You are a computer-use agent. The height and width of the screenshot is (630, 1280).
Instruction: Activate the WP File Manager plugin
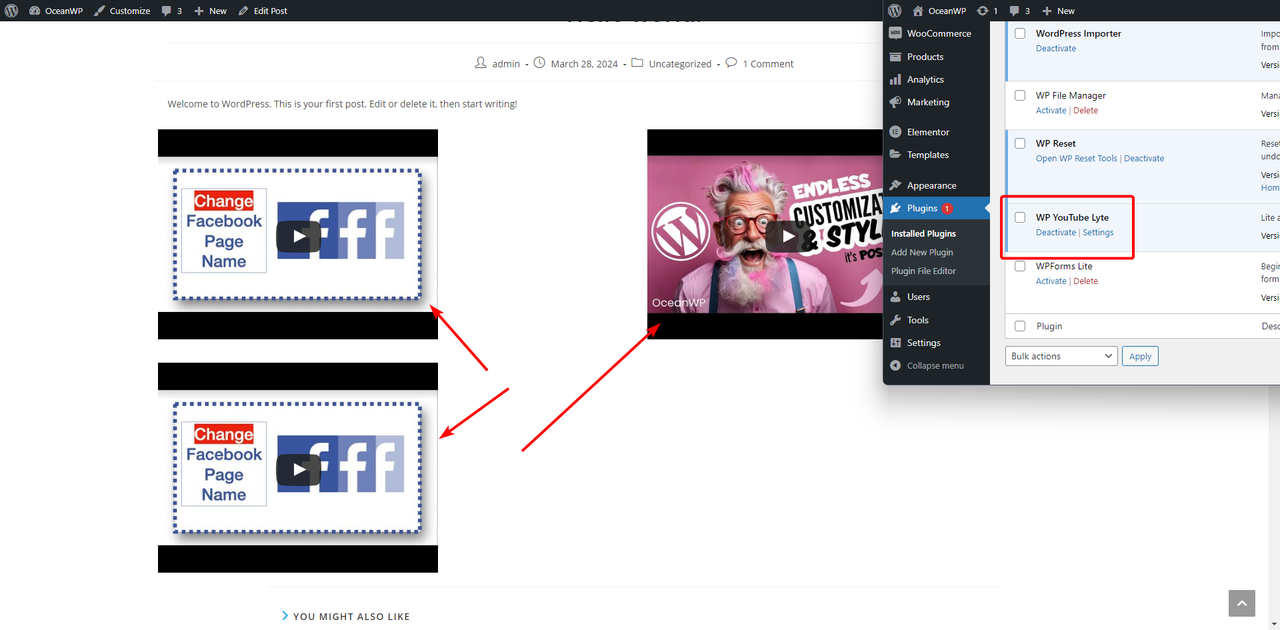coord(1051,111)
